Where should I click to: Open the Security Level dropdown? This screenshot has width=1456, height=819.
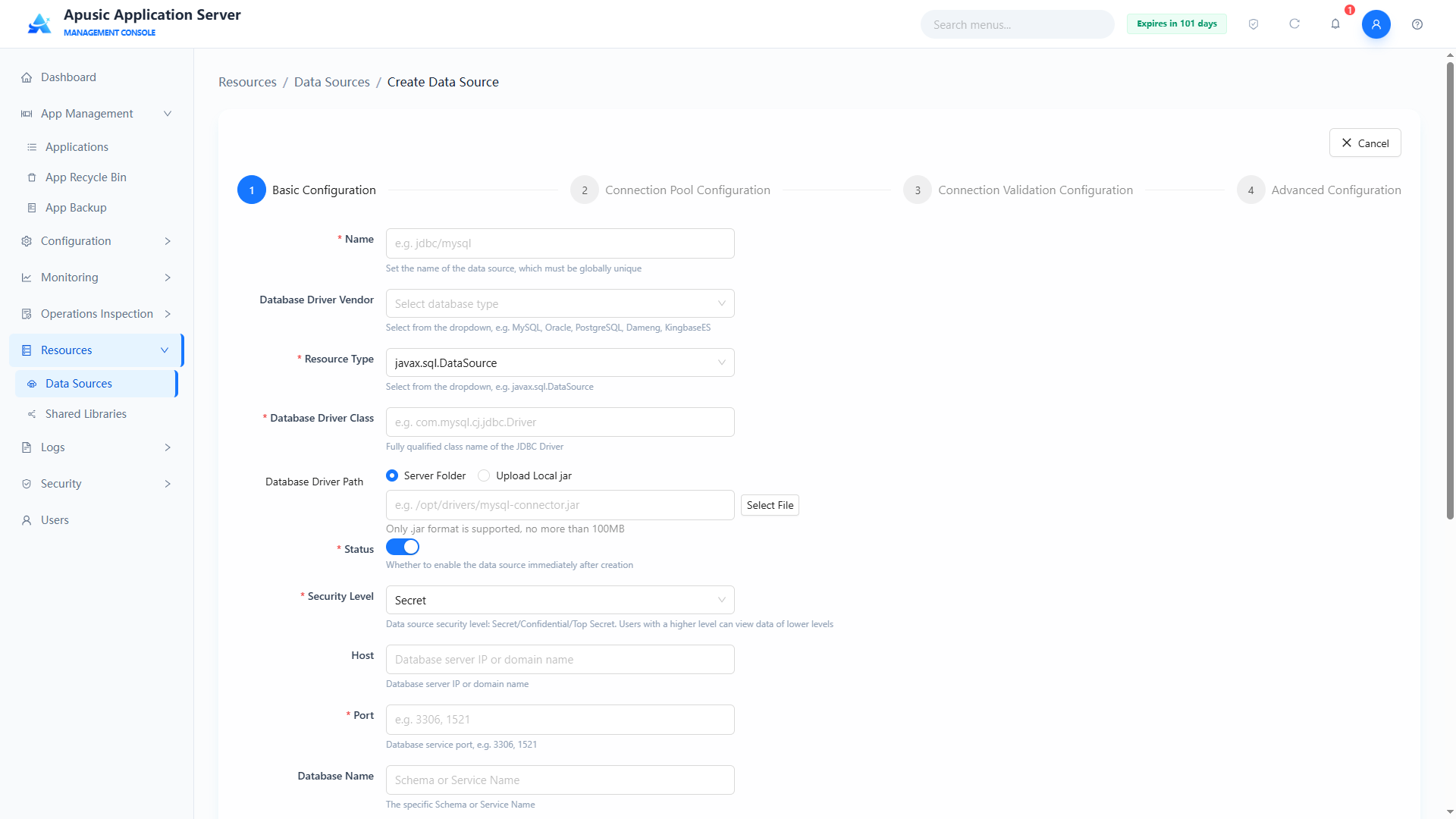[x=560, y=600]
